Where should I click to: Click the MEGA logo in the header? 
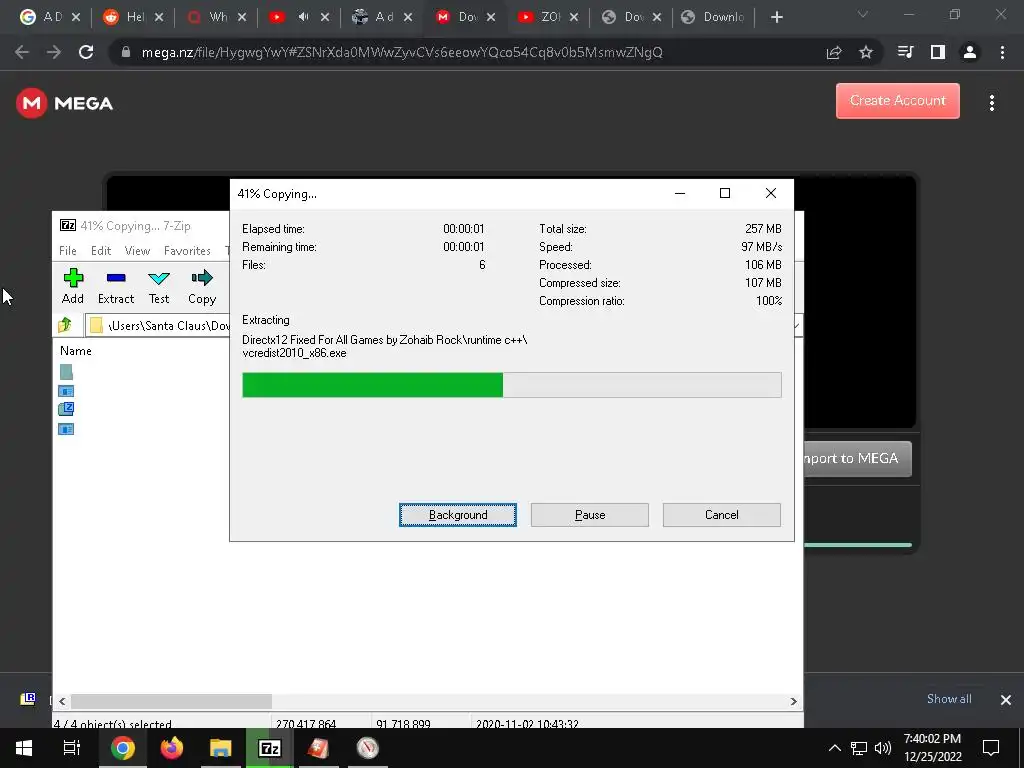(65, 103)
